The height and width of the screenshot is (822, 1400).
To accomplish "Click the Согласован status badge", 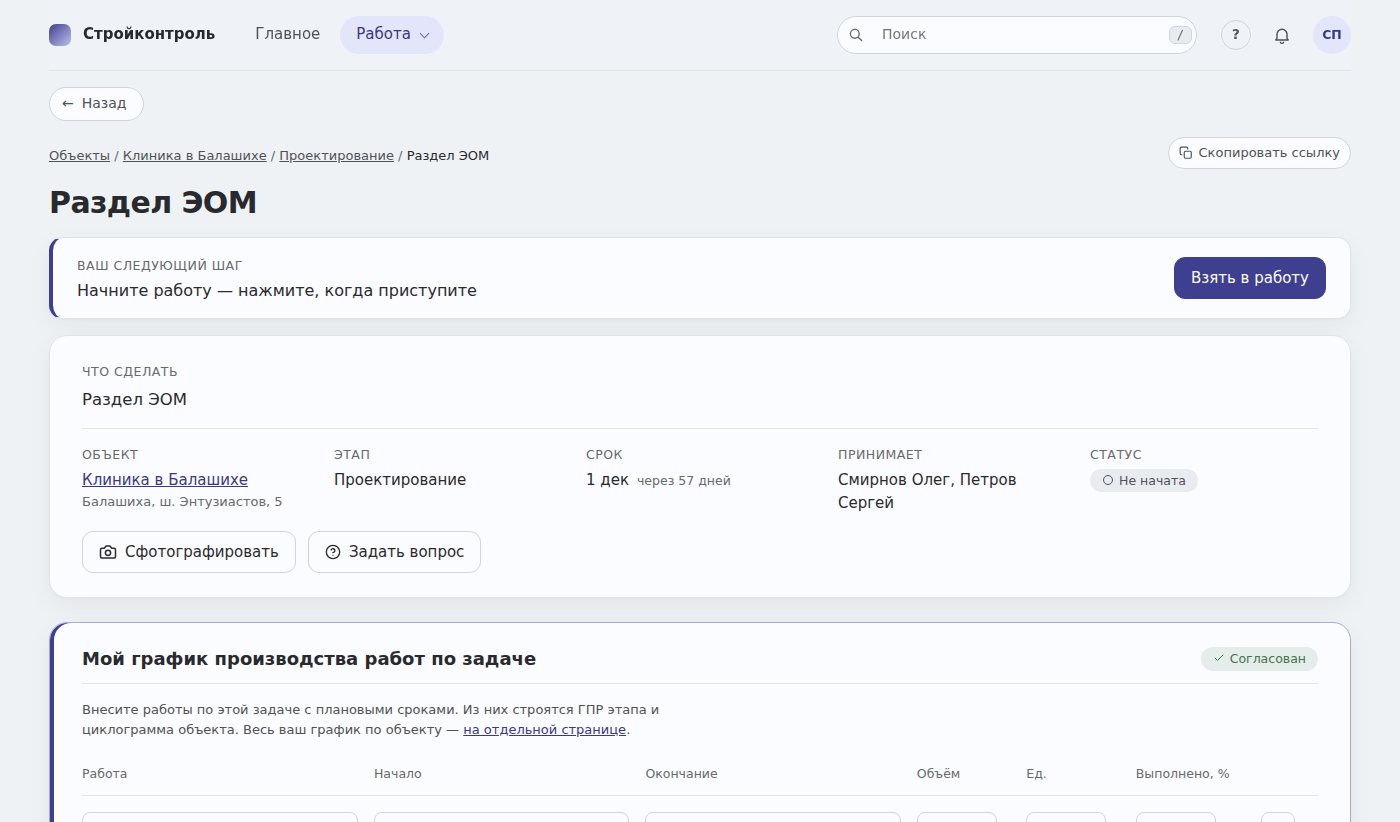I will [1259, 659].
